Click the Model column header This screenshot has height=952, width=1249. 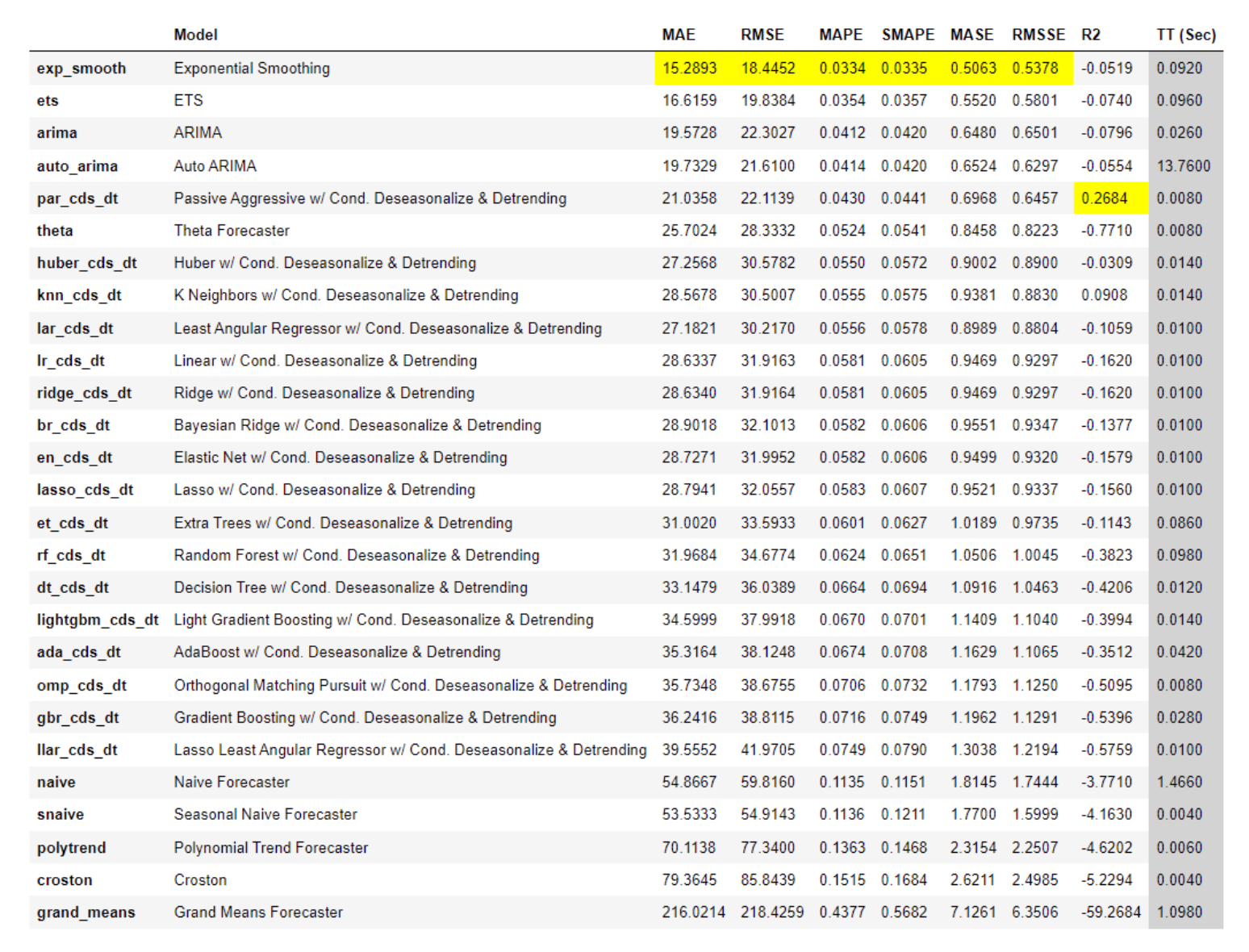pyautogui.click(x=195, y=35)
